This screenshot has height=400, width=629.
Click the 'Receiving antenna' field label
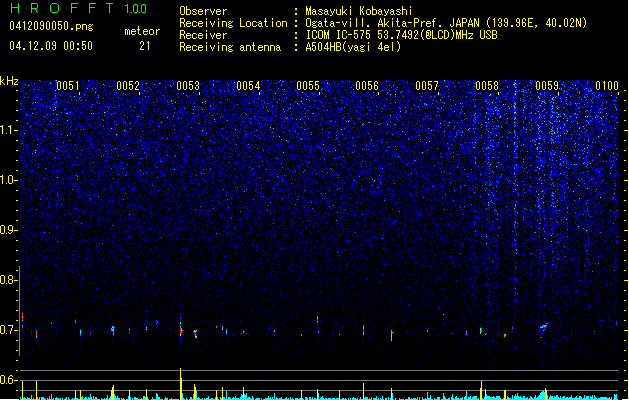[230, 47]
